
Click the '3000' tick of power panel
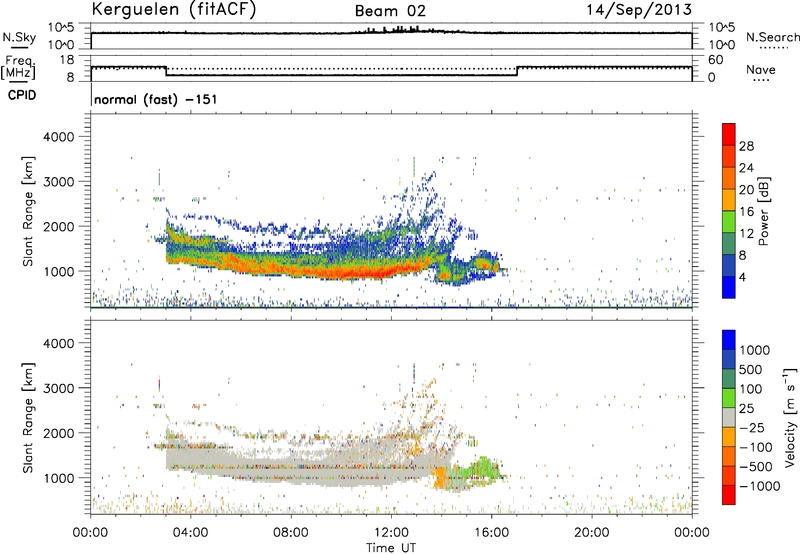pos(59,182)
